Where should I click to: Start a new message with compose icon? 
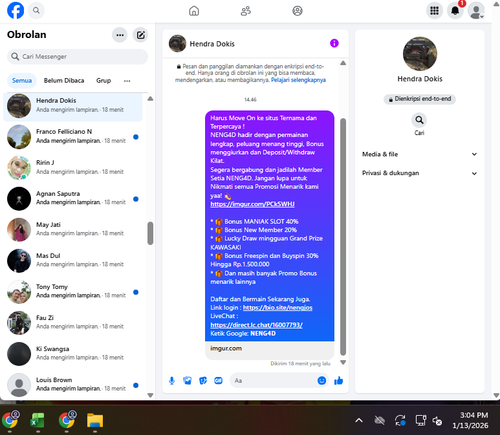[x=141, y=35]
